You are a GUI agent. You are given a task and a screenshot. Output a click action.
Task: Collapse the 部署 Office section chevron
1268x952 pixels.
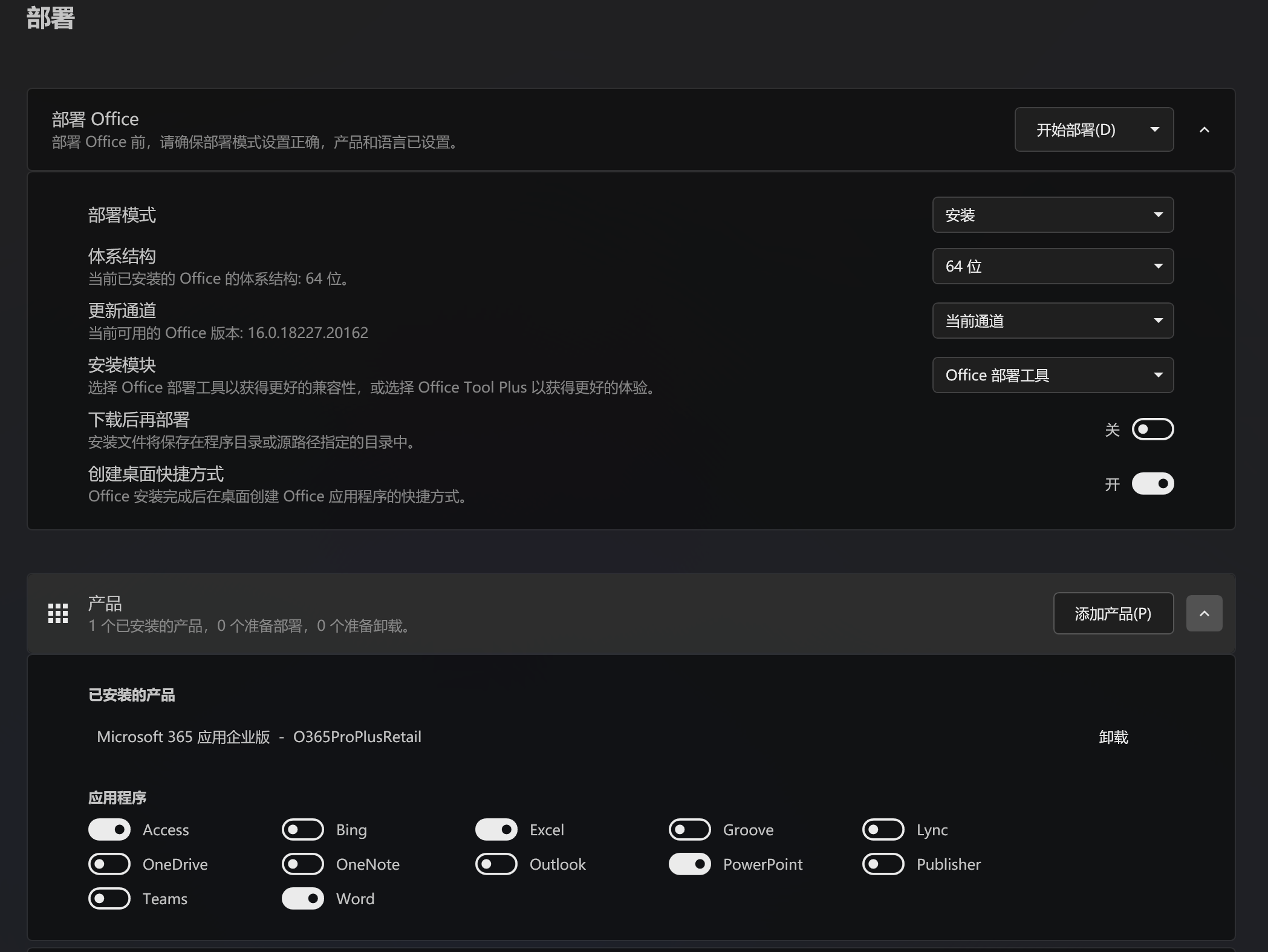point(1204,130)
